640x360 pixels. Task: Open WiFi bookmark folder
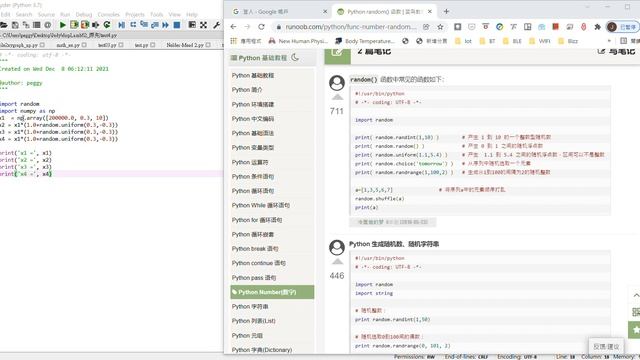540,41
